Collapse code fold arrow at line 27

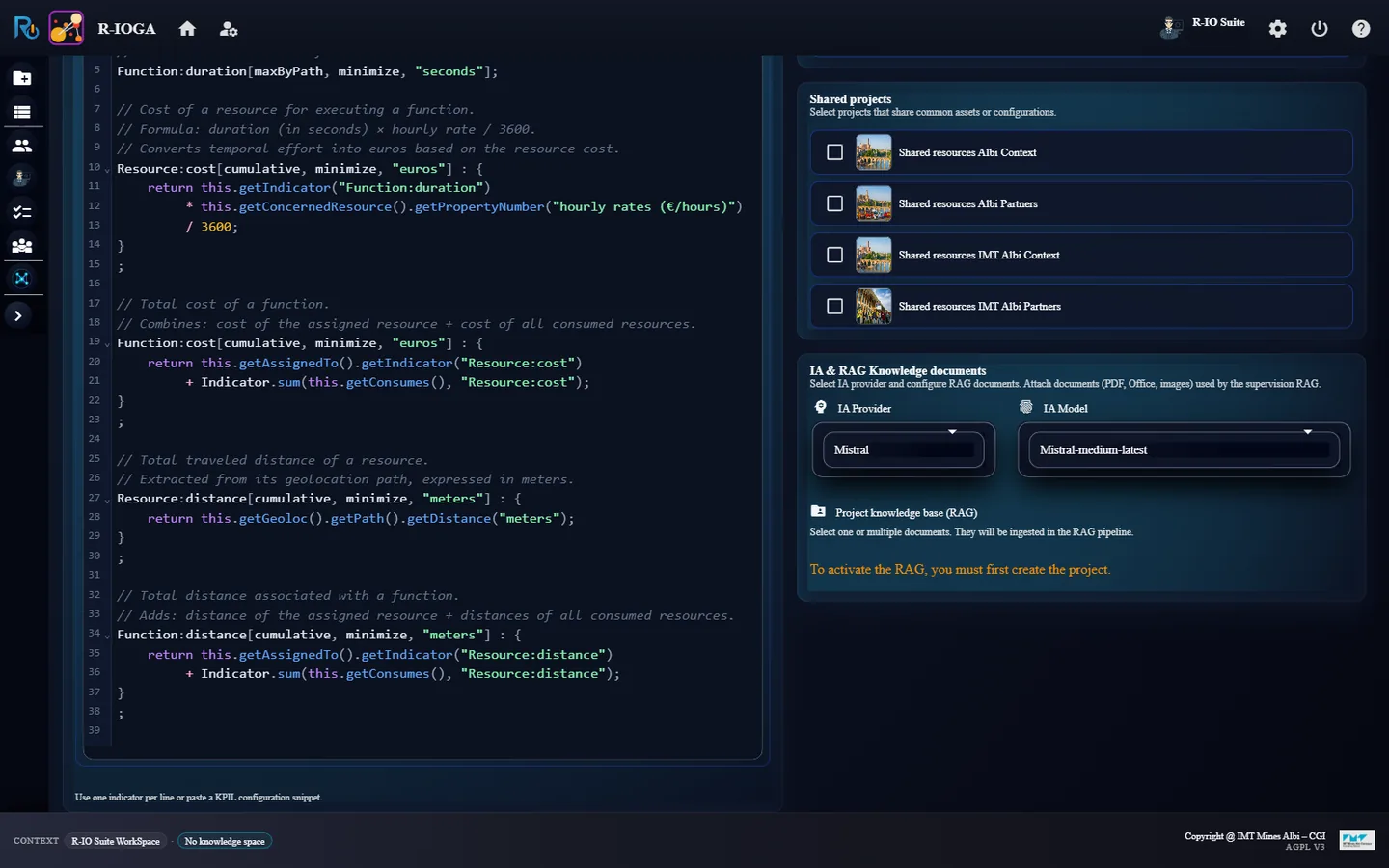tap(107, 501)
